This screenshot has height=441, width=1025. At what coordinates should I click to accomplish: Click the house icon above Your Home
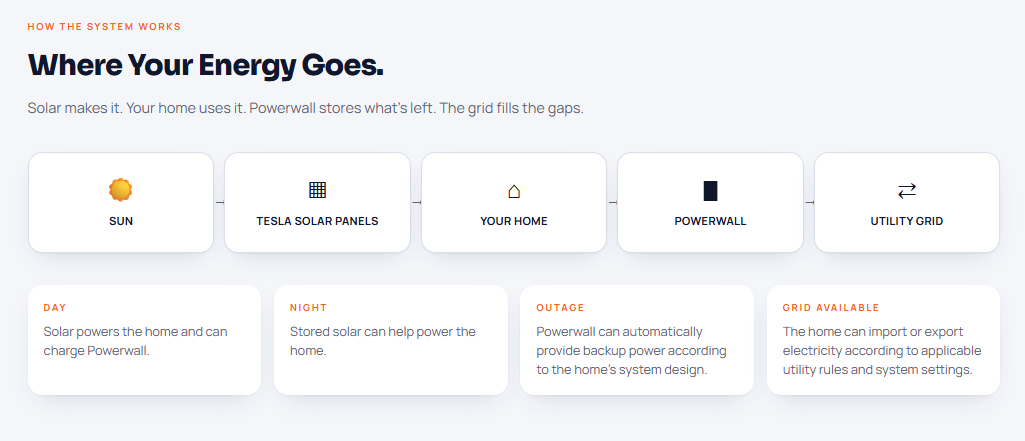click(514, 191)
